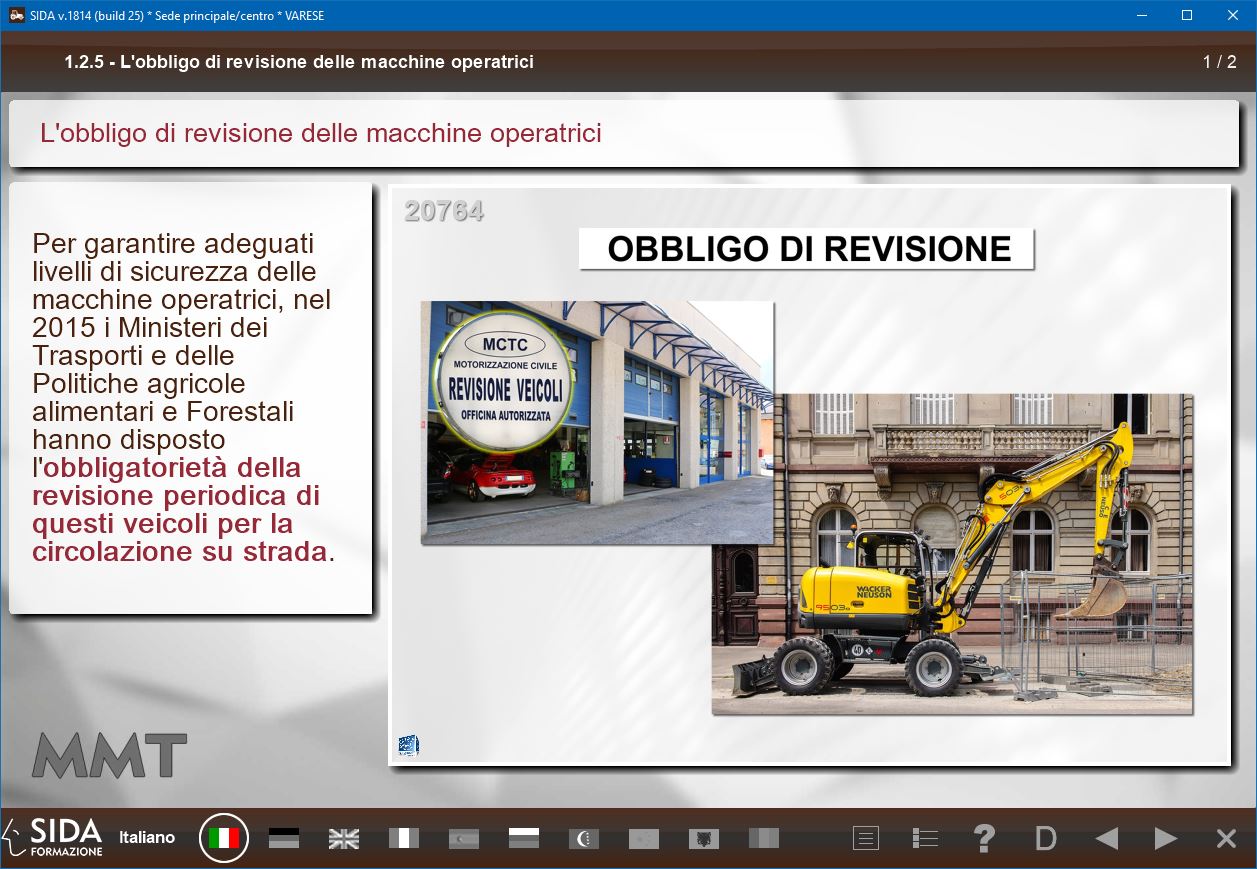Open the bulleted list index icon
1257x869 pixels.
pos(925,838)
